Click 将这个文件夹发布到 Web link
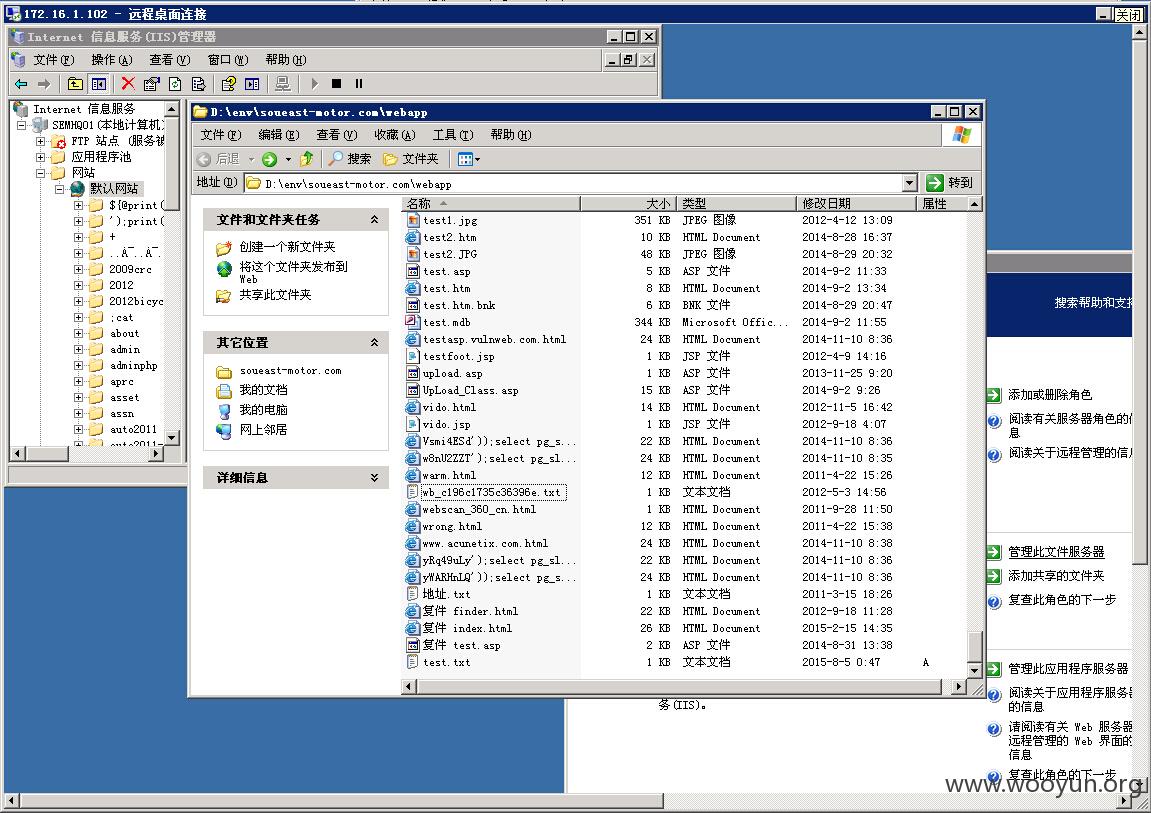 coord(293,271)
